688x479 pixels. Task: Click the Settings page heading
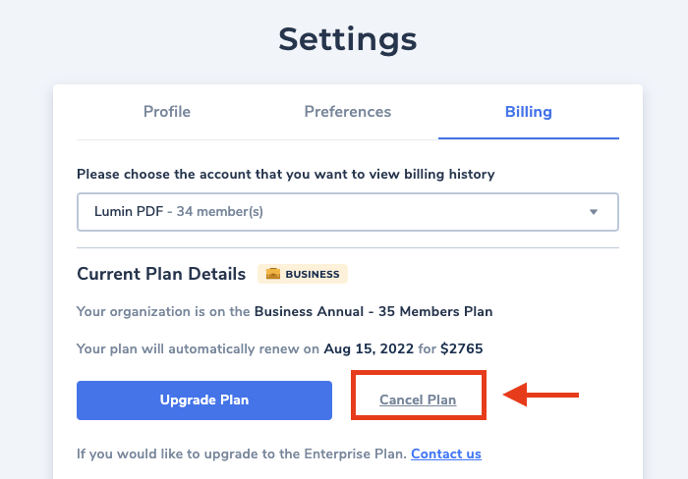pos(348,39)
